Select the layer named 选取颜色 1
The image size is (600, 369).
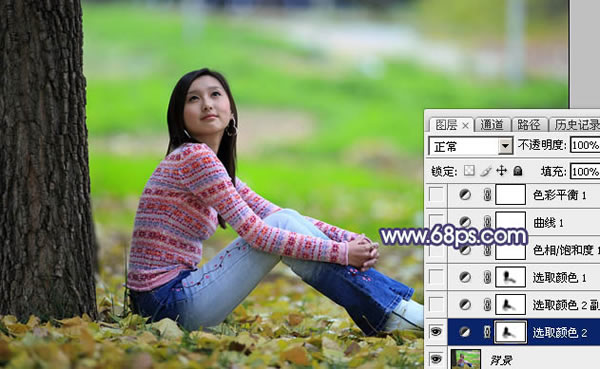(559, 278)
